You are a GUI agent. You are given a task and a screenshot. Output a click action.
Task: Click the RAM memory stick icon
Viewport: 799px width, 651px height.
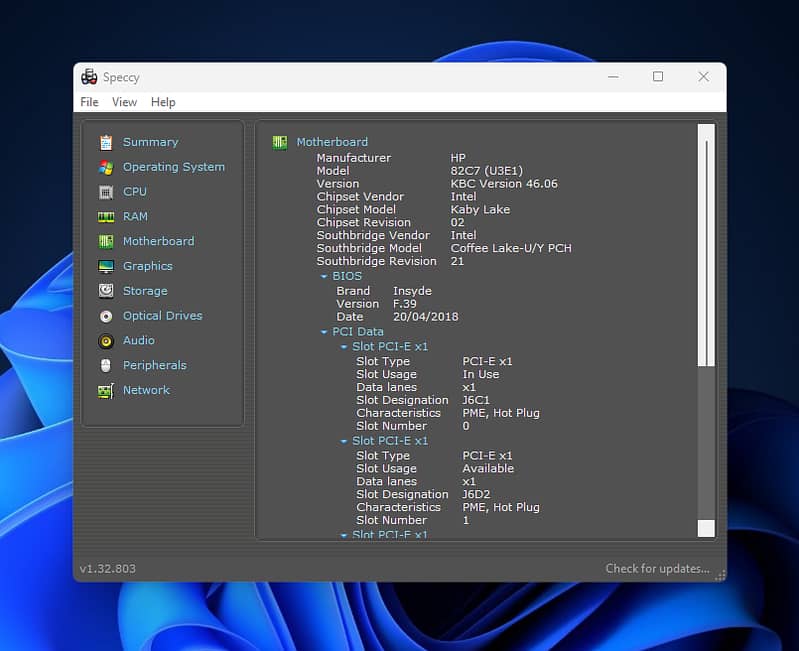click(x=106, y=217)
